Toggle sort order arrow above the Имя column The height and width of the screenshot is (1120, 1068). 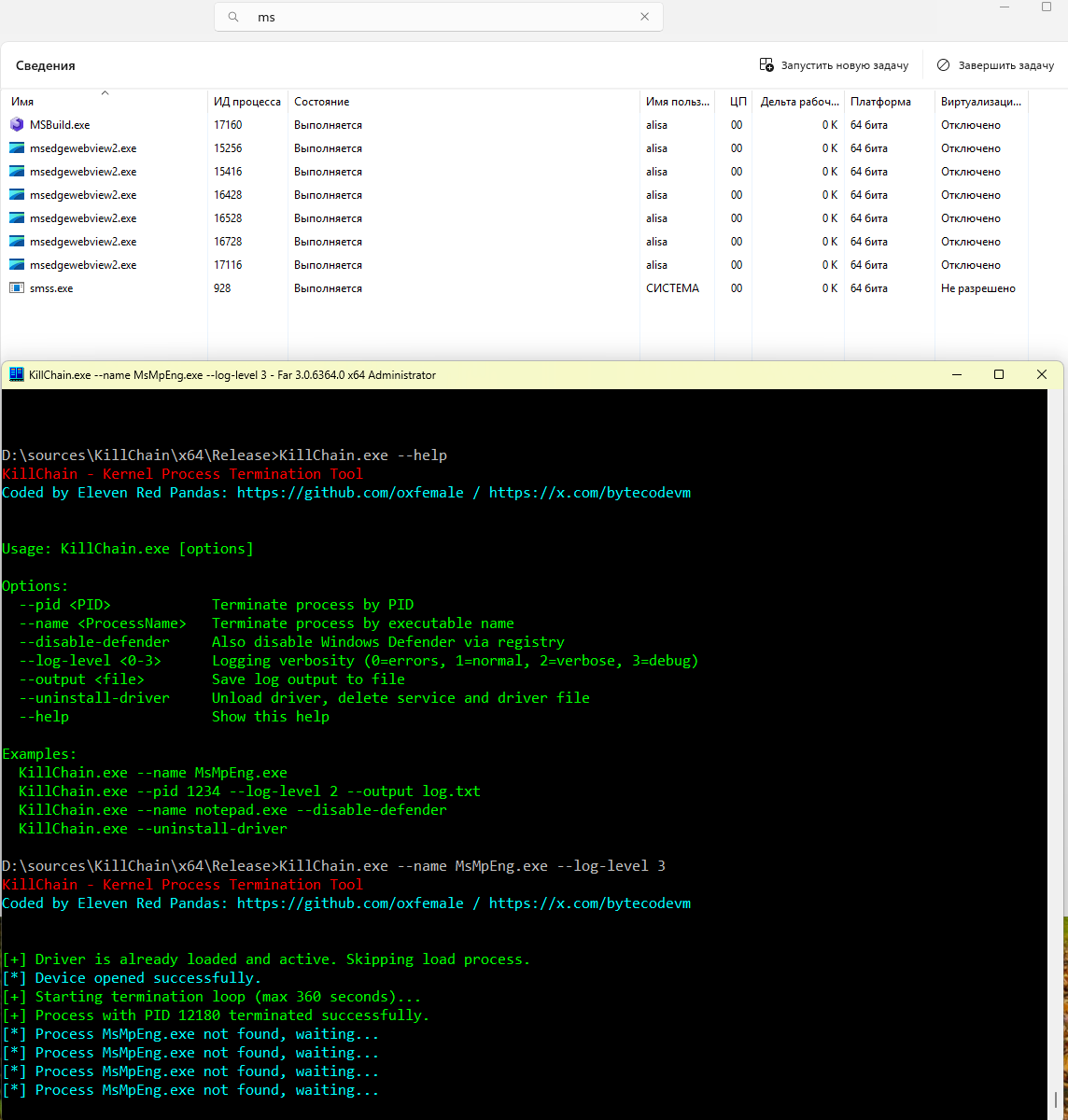pyautogui.click(x=105, y=92)
